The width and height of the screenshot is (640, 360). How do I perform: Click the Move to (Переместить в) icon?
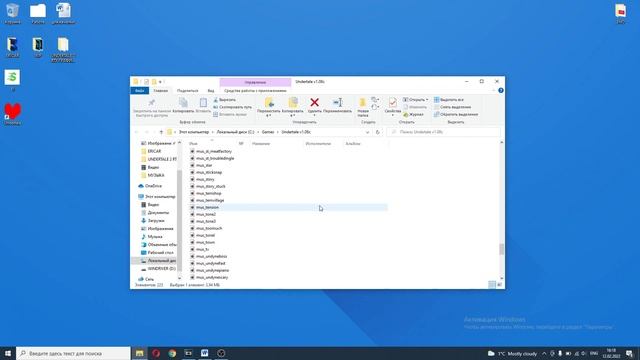(269, 102)
